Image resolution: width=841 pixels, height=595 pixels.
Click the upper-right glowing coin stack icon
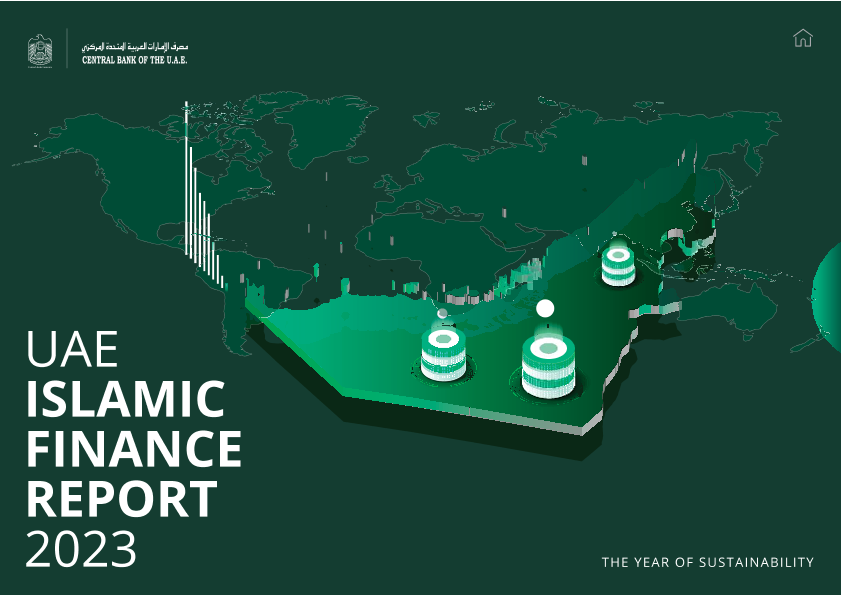[618, 264]
